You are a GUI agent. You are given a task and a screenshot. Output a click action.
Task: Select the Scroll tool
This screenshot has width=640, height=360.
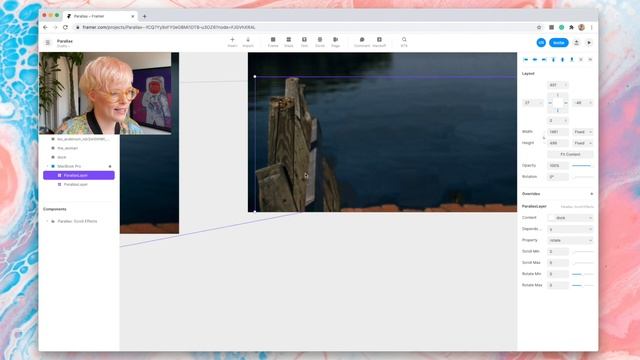coord(320,42)
